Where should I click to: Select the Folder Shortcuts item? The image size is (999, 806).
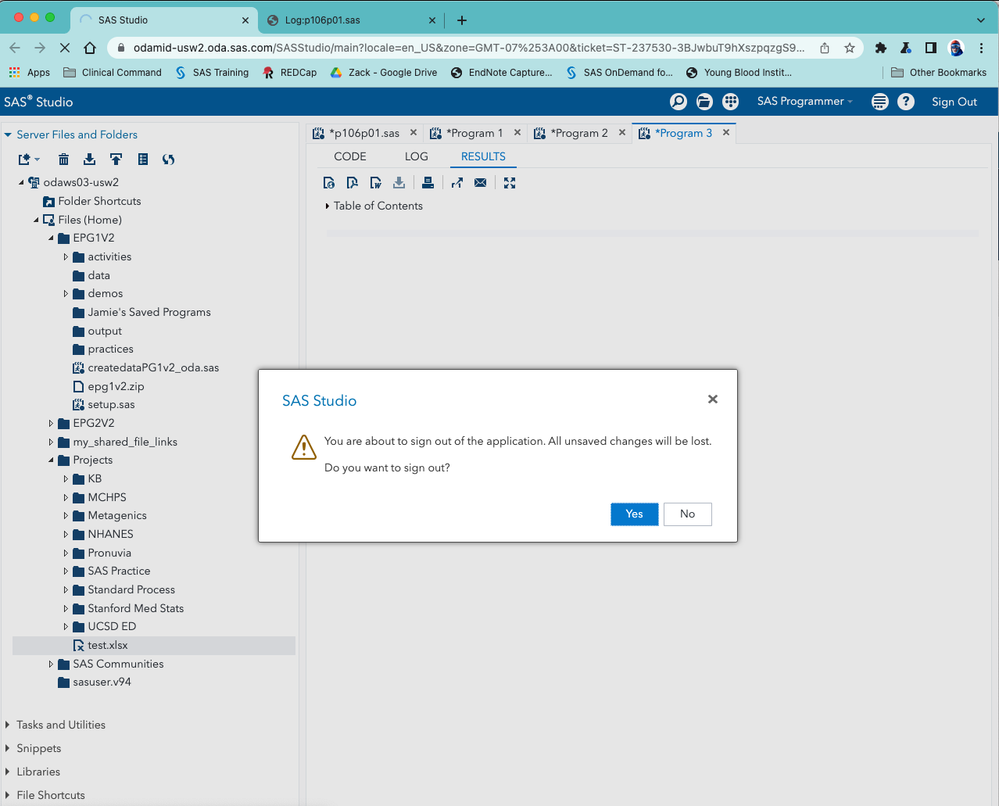coord(99,201)
